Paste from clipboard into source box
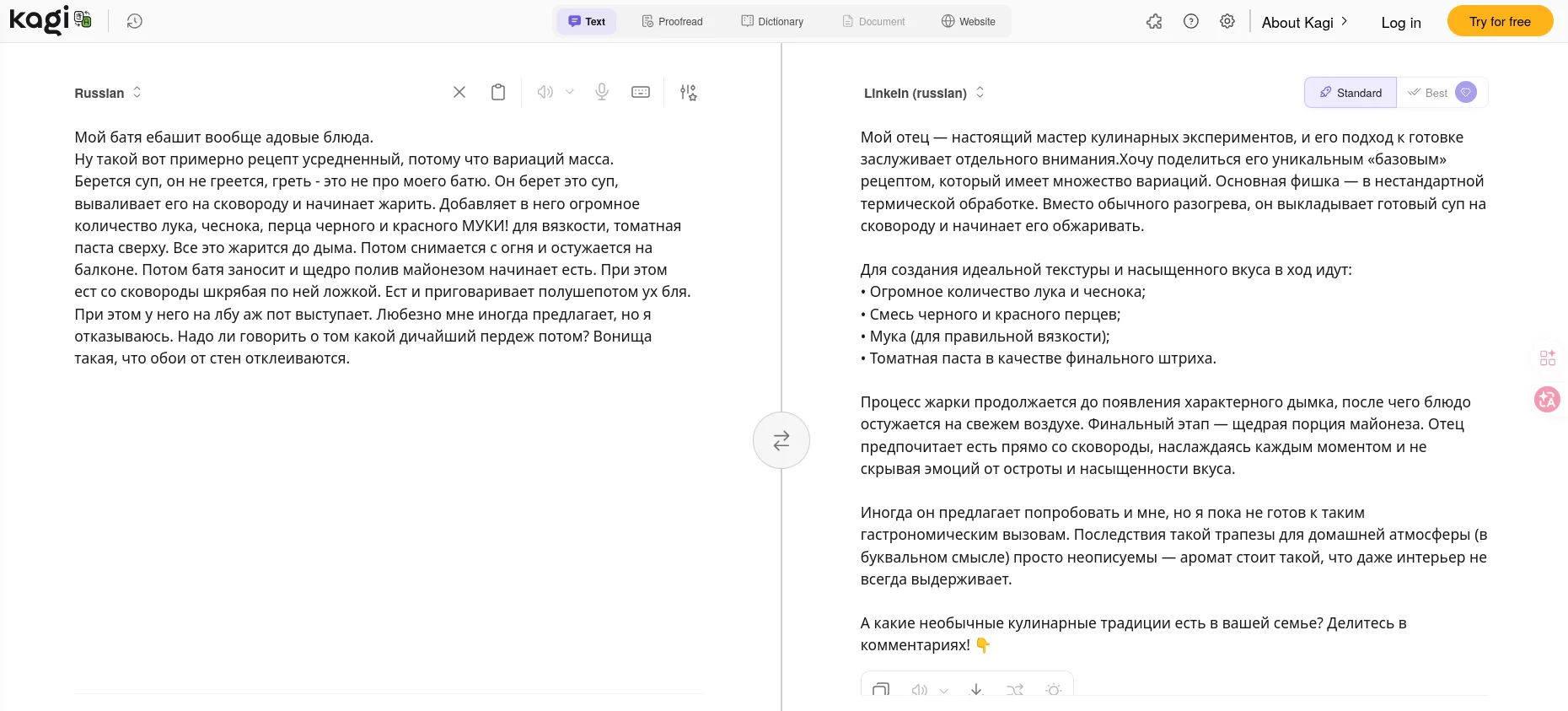The width and height of the screenshot is (1568, 711). pos(498,92)
